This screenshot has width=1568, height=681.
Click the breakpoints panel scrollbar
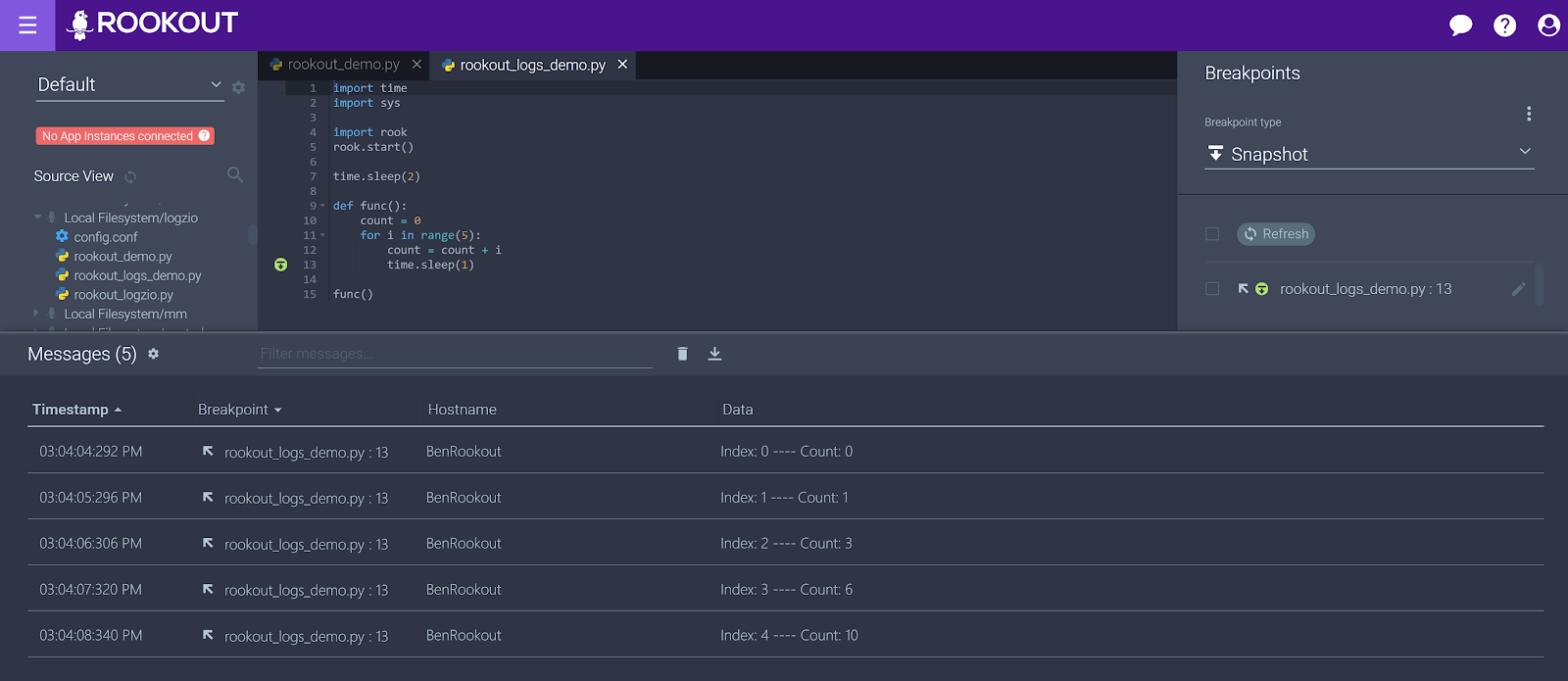[1540, 284]
